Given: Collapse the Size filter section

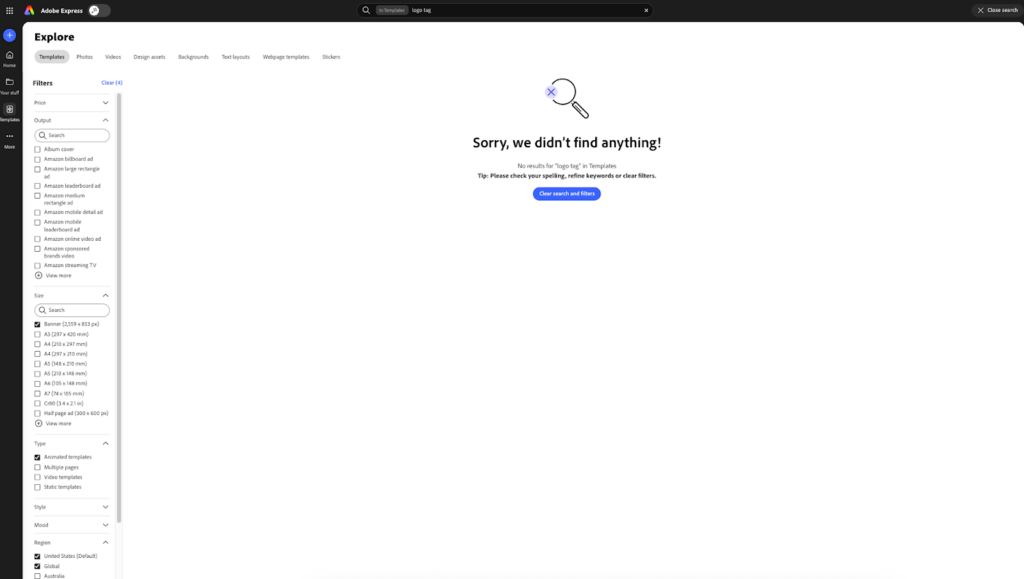Looking at the screenshot, I should (105, 295).
